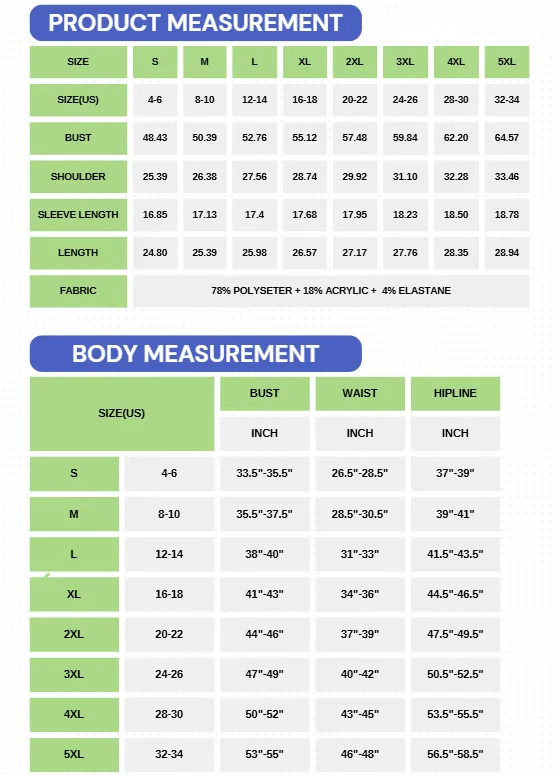Click the 28-30 US size cell for 4XL row

click(169, 714)
